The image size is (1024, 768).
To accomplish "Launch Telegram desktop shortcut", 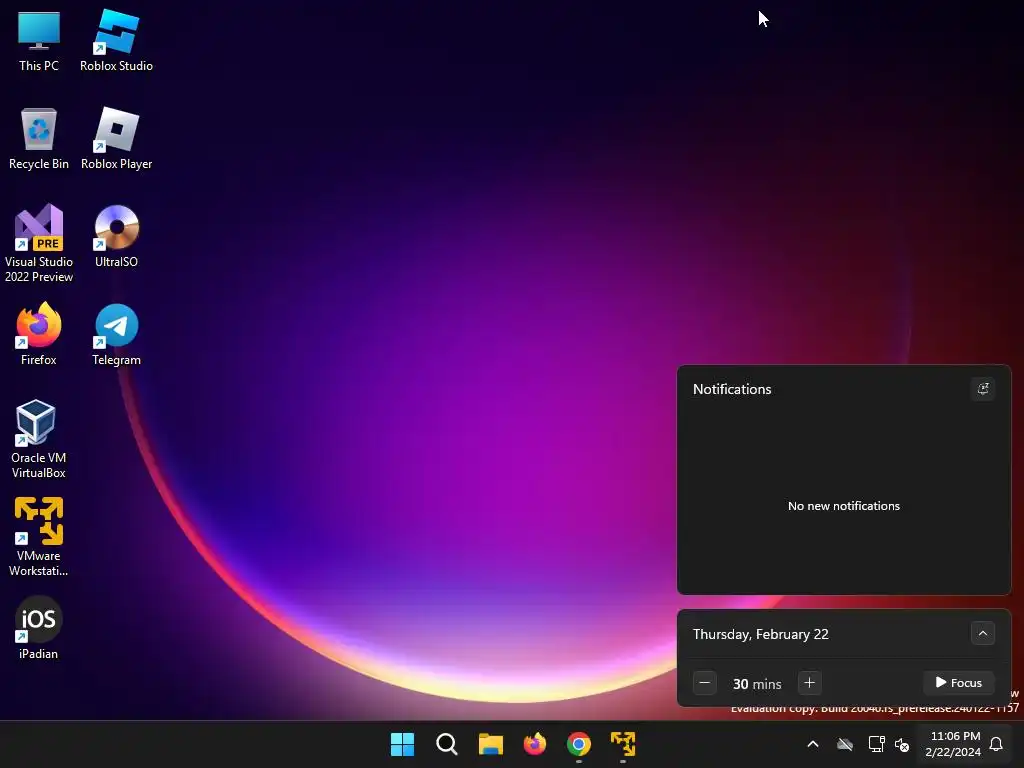I will [x=116, y=334].
